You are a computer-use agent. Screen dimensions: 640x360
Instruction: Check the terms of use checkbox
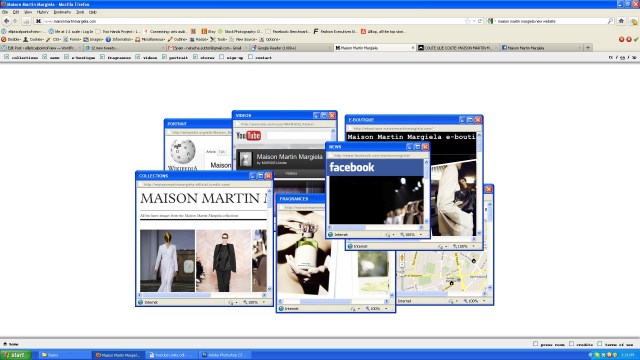(600, 344)
